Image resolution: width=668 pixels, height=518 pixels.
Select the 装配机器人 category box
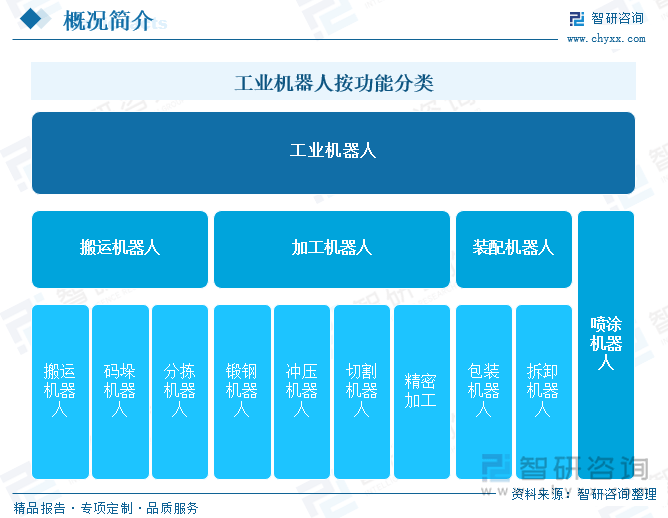click(x=514, y=249)
